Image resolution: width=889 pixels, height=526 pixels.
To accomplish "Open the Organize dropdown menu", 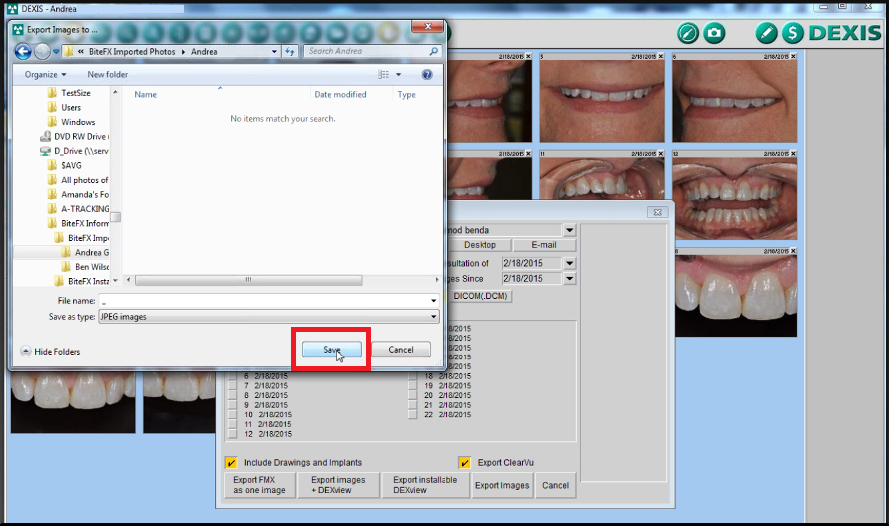I will (x=46, y=75).
